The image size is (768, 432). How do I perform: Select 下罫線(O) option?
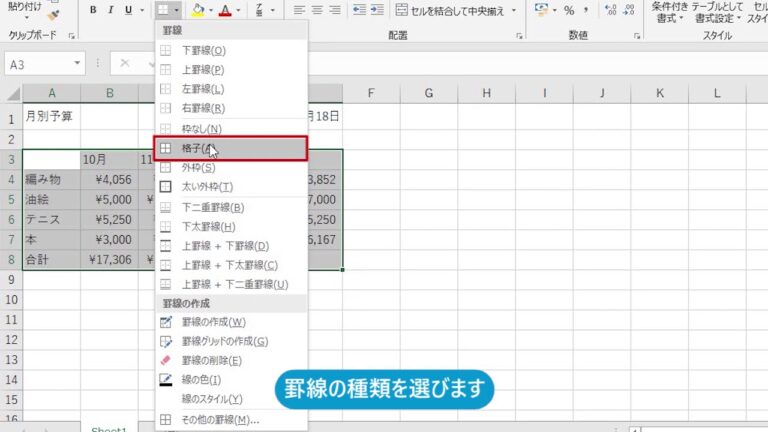pyautogui.click(x=231, y=50)
